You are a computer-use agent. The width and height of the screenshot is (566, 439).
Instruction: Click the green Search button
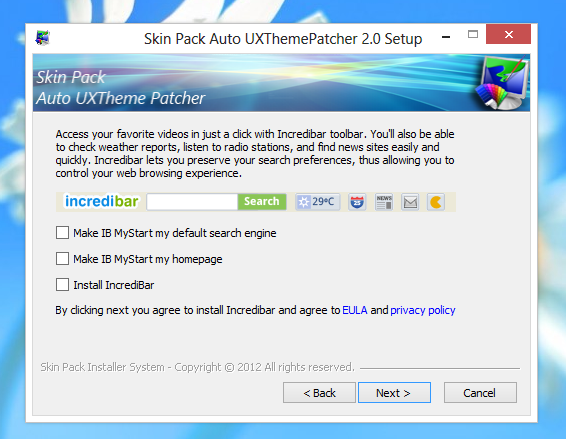[x=262, y=201]
